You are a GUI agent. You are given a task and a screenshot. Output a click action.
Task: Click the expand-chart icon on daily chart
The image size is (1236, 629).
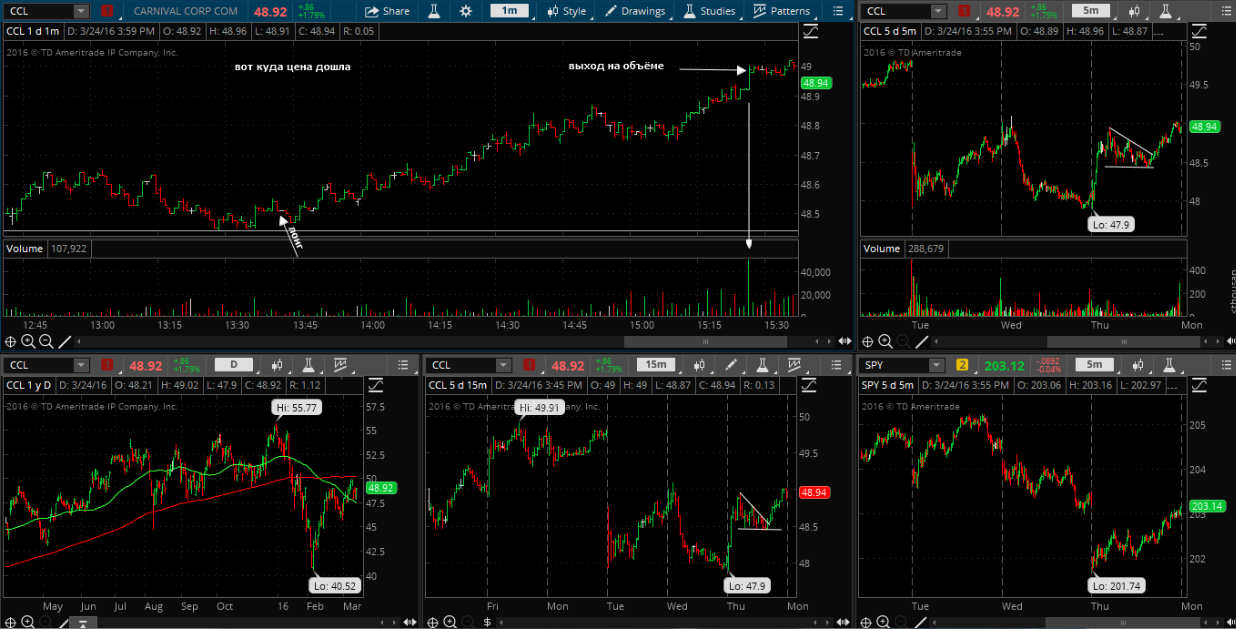point(376,385)
